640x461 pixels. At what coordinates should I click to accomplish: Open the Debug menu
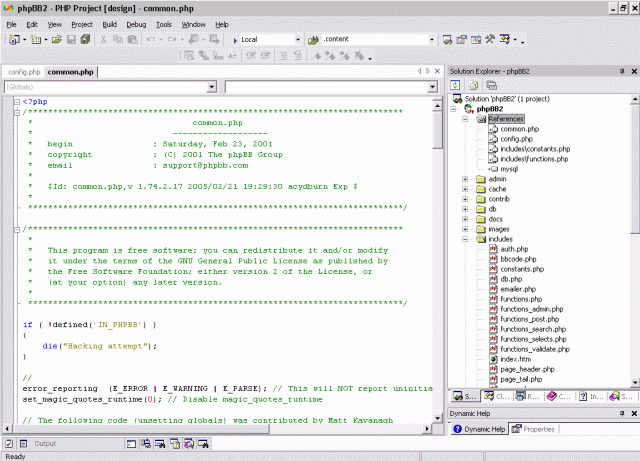tap(136, 24)
